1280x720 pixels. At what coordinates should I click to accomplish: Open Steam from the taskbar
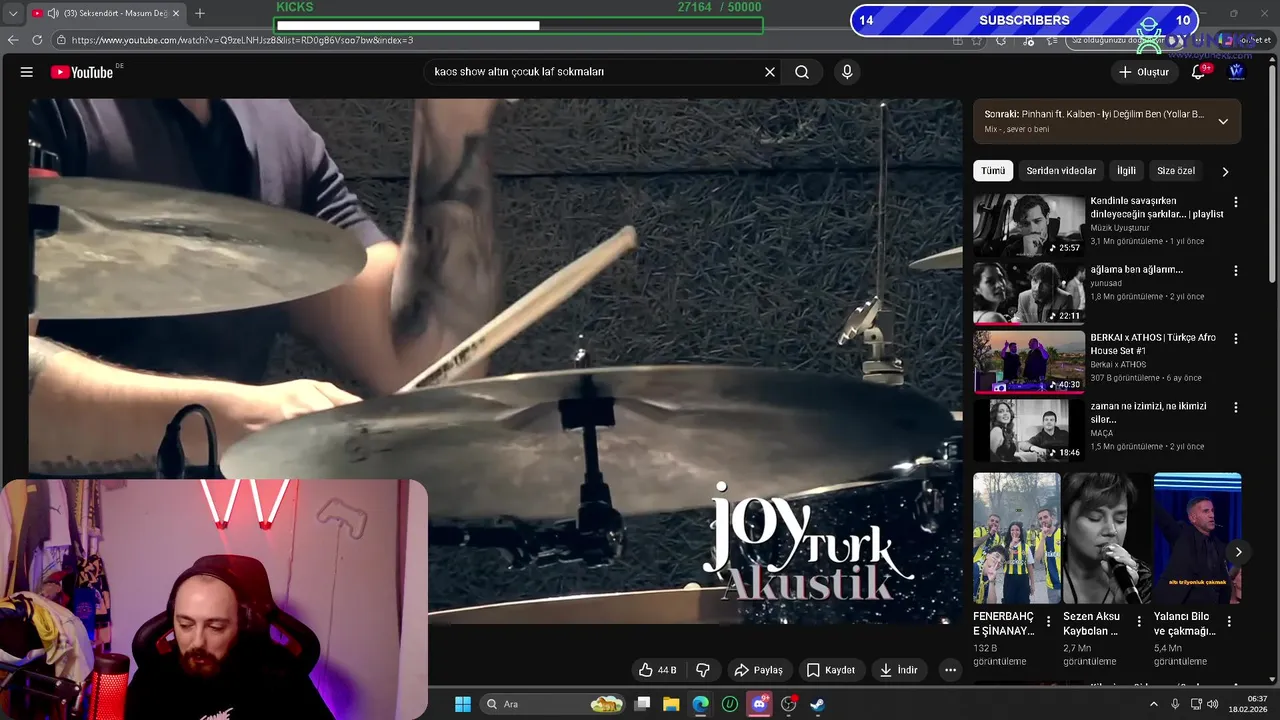point(817,704)
